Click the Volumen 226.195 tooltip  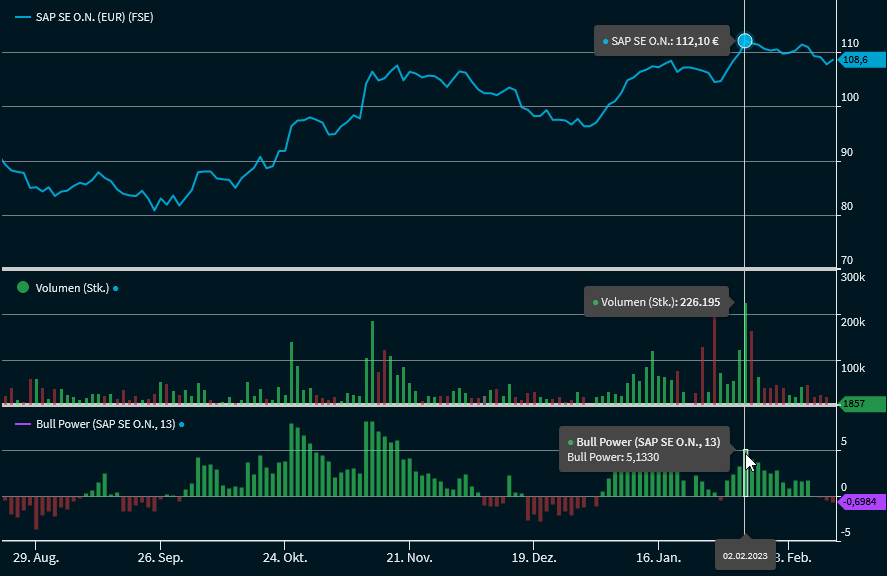point(659,302)
